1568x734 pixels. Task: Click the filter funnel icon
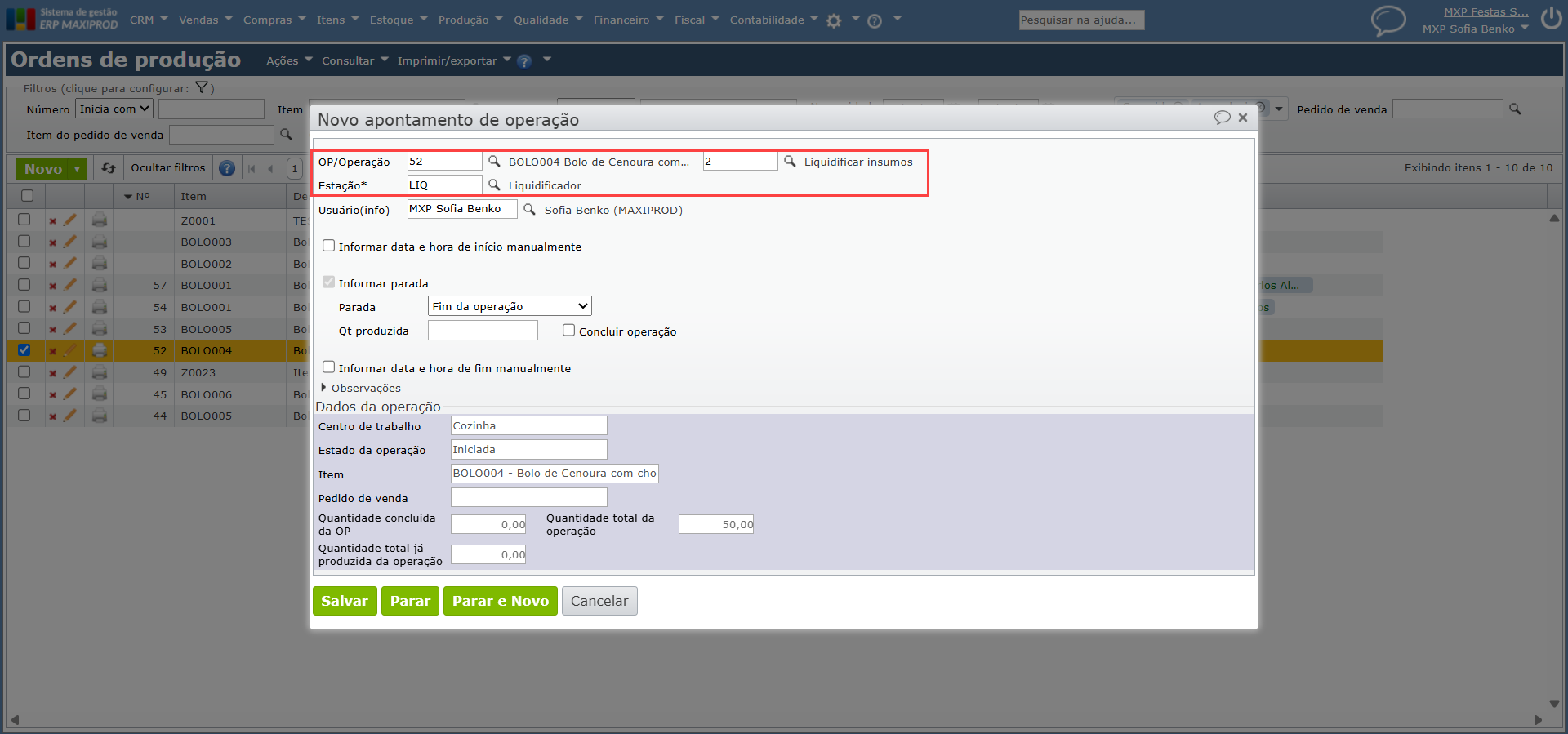[202, 87]
